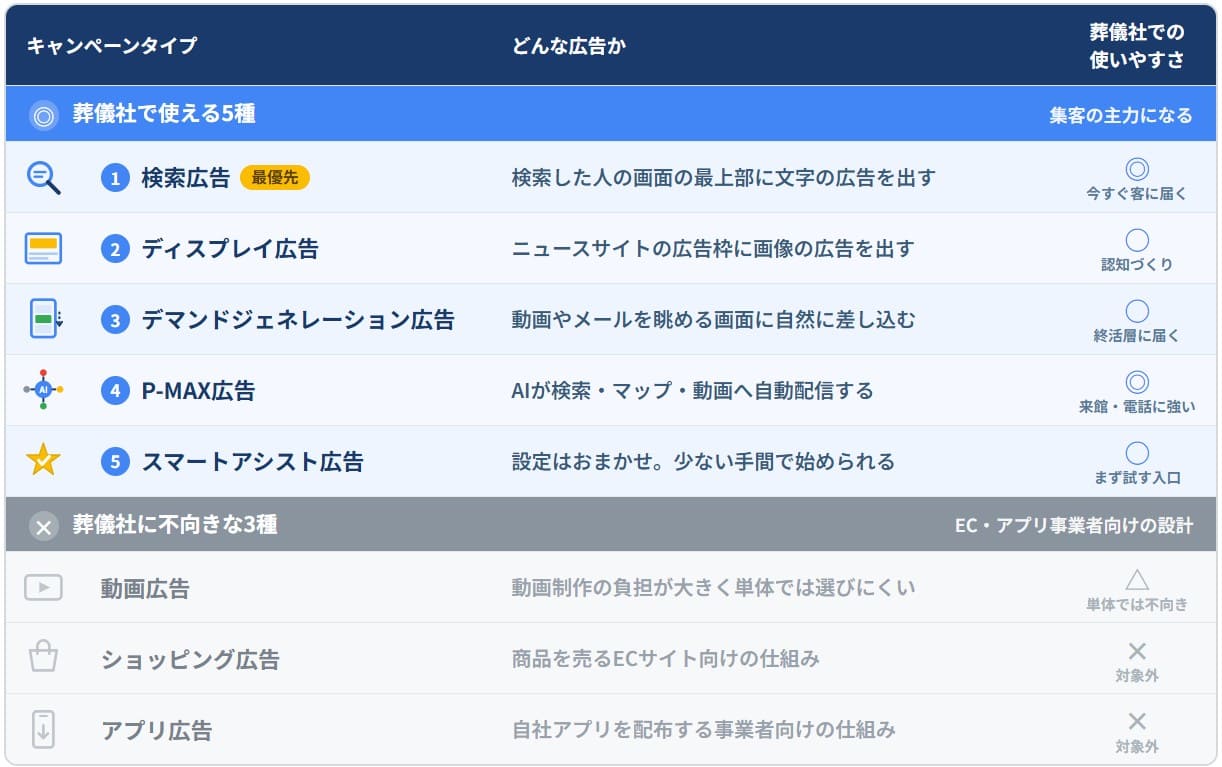Click the 対象外 caption in アプリ広告 row
This screenshot has width=1222, height=767.
(x=1137, y=747)
